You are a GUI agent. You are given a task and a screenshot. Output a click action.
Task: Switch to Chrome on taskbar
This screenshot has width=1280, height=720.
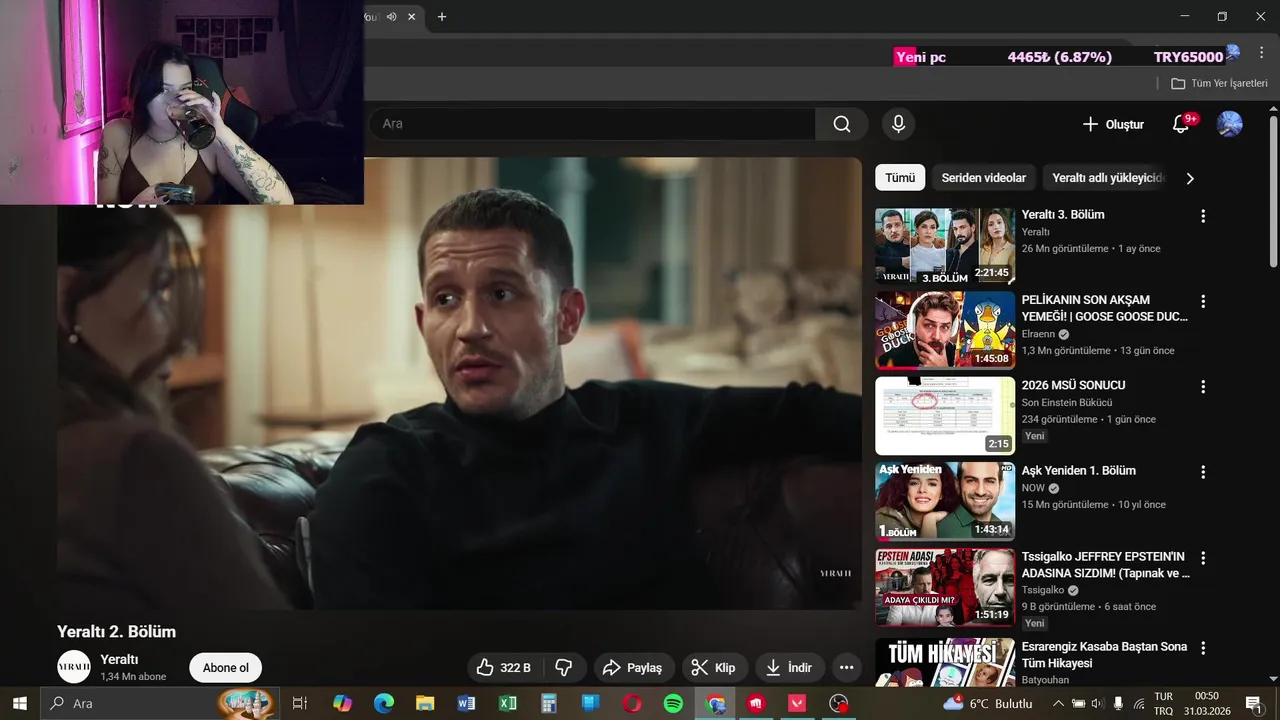pos(715,703)
